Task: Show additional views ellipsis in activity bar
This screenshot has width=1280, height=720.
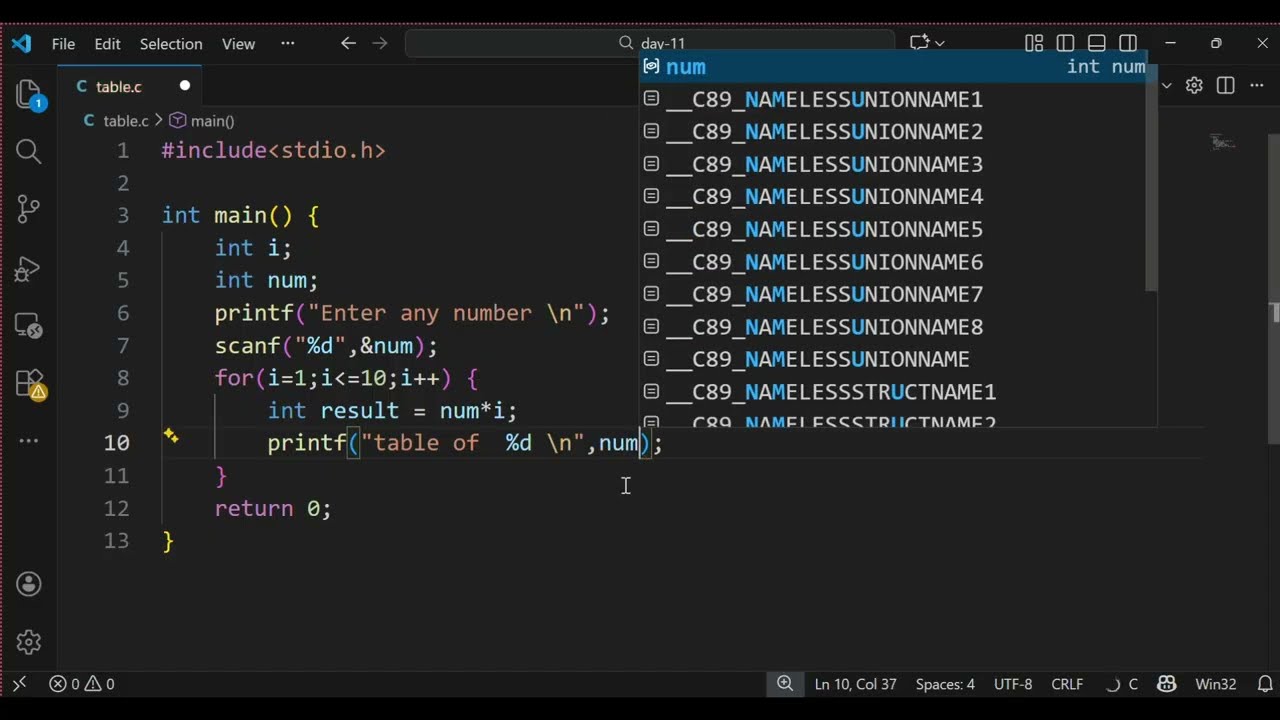Action: click(29, 440)
